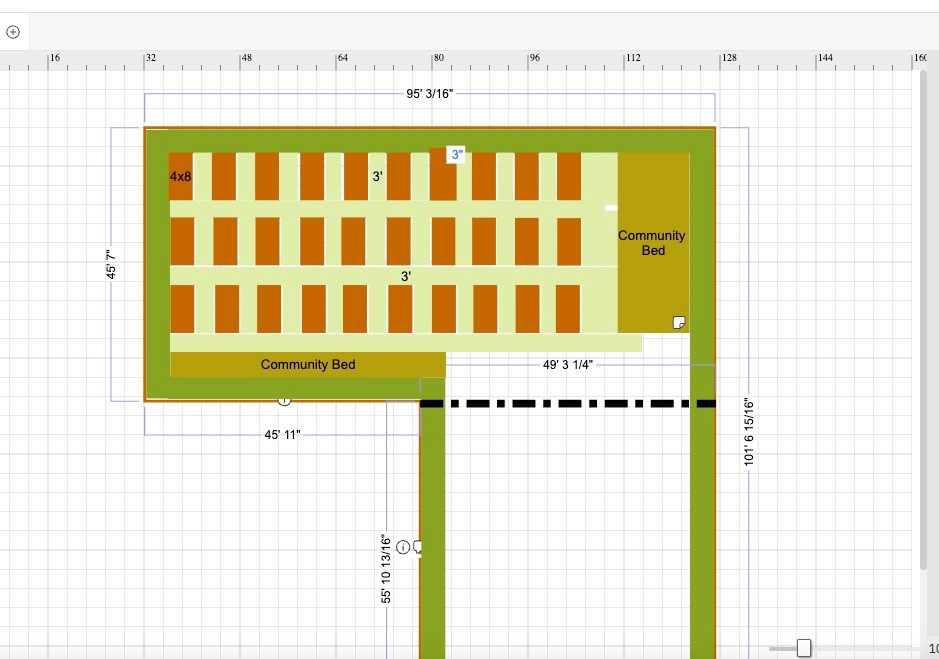Select the 49' 3 1/4" dimension label
The image size is (939, 659).
(568, 365)
